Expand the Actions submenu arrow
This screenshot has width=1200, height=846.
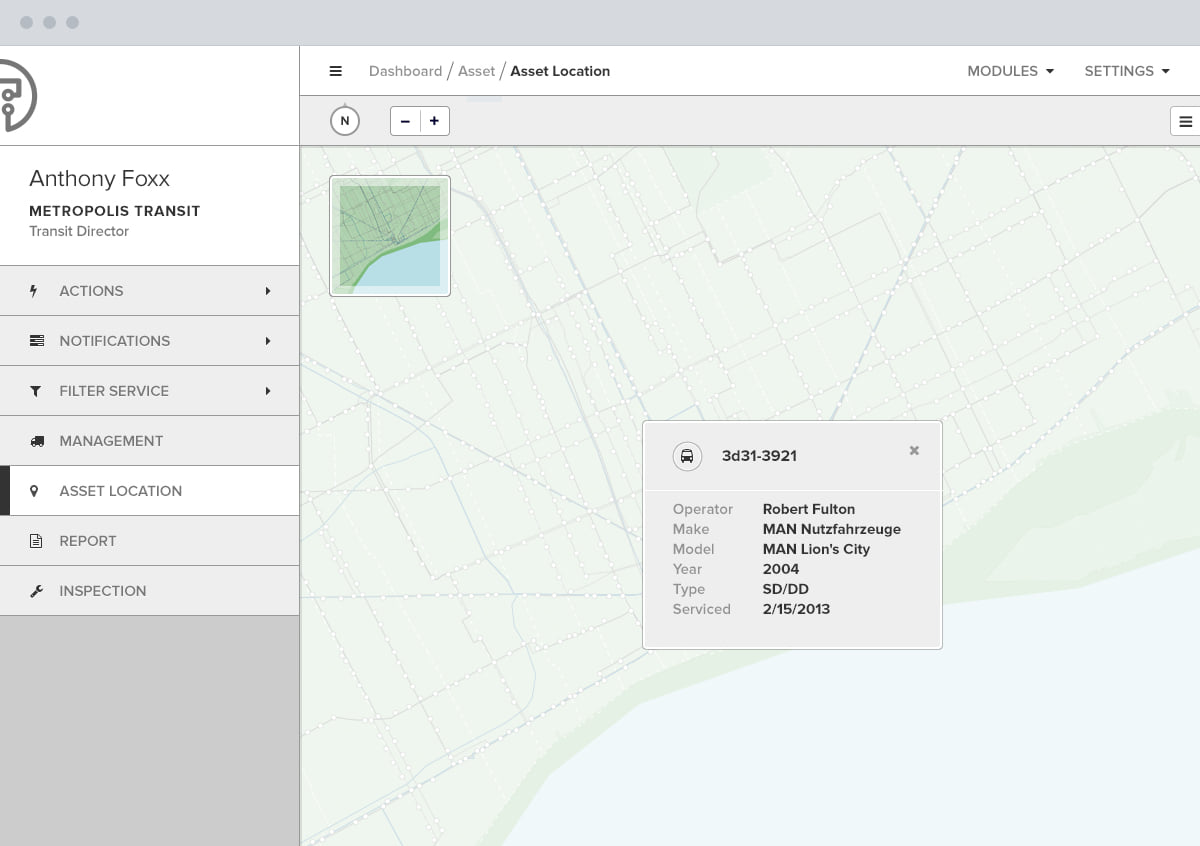click(268, 291)
